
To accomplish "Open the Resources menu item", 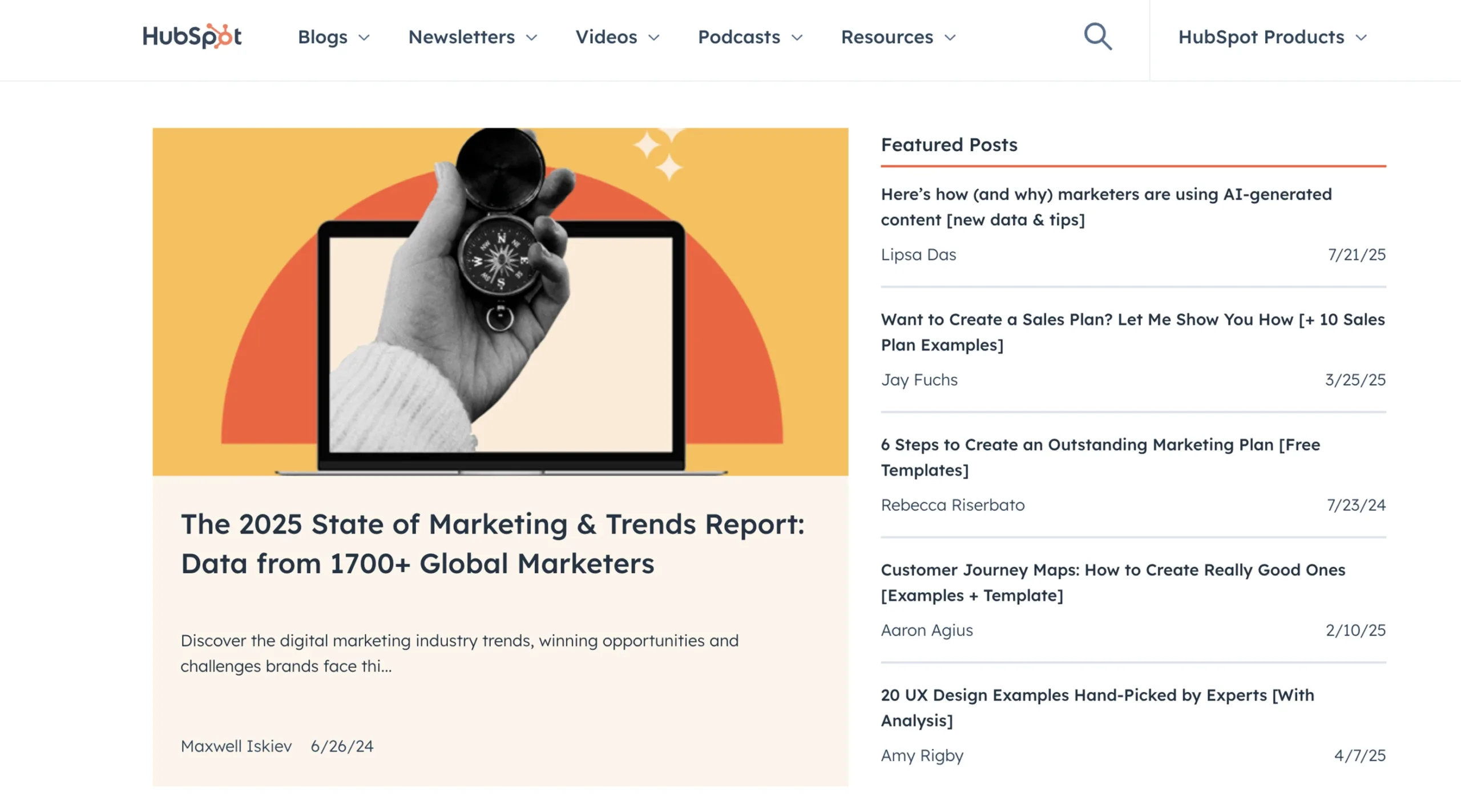I will click(887, 37).
